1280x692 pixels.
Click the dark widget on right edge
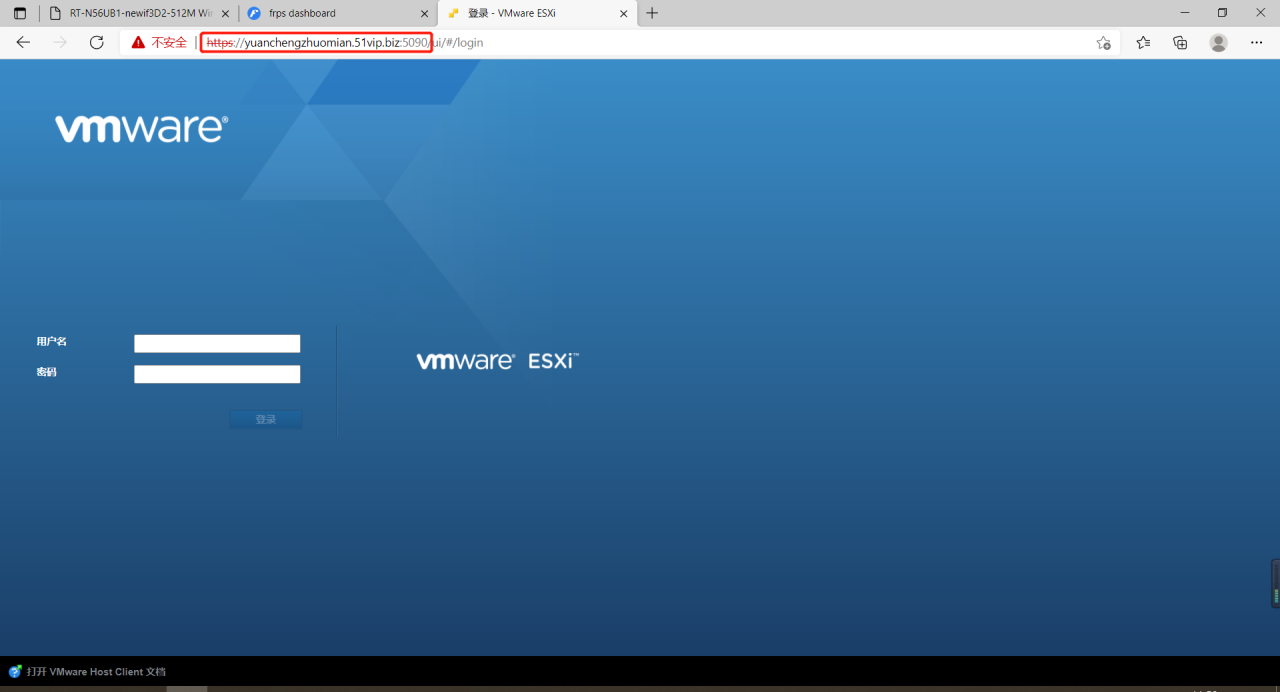[x=1275, y=583]
